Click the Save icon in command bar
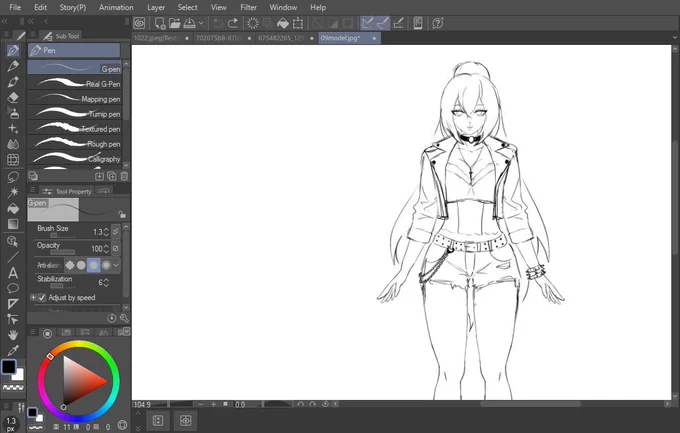 coord(190,23)
